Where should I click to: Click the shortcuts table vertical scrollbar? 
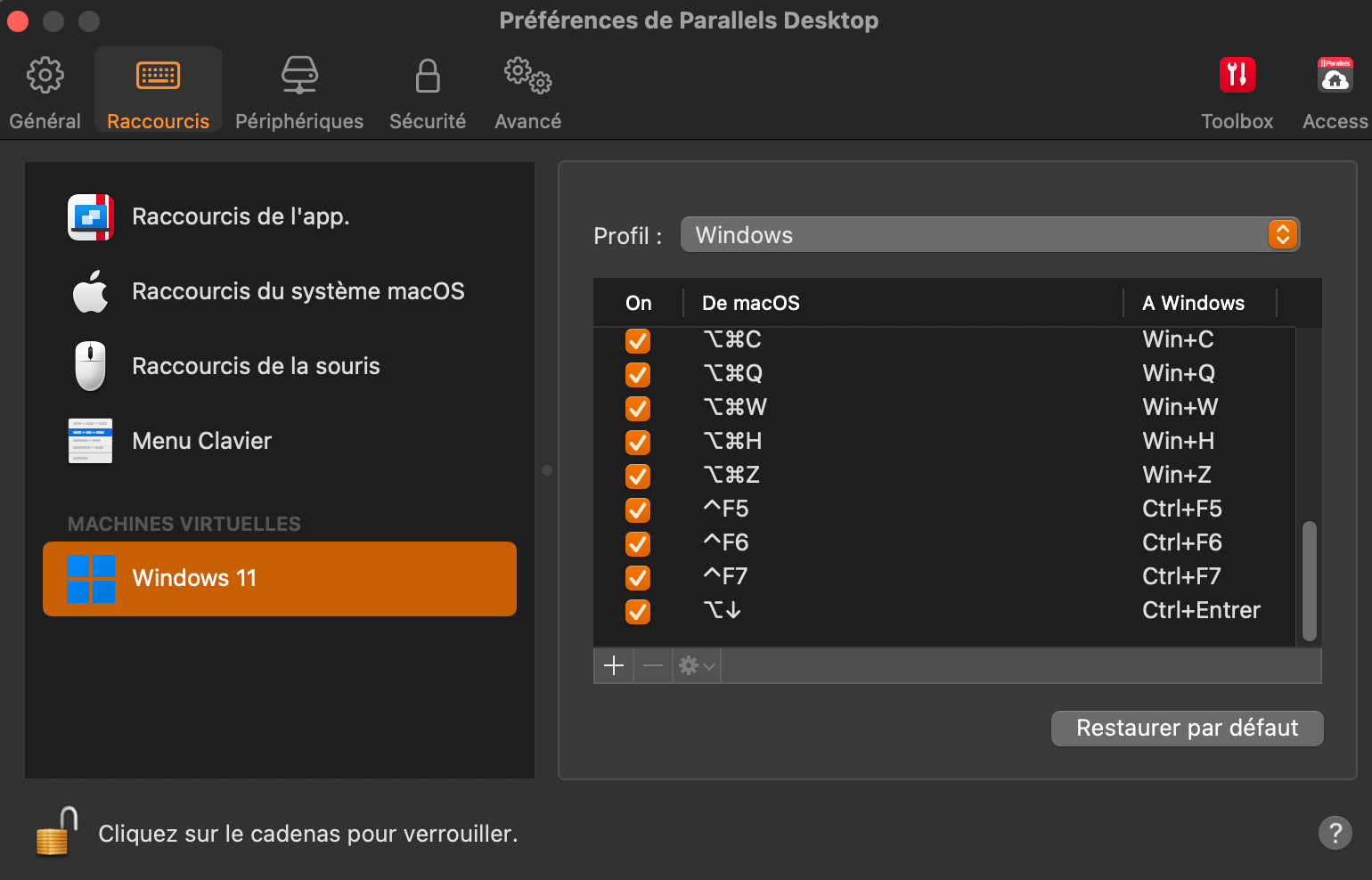(1309, 581)
